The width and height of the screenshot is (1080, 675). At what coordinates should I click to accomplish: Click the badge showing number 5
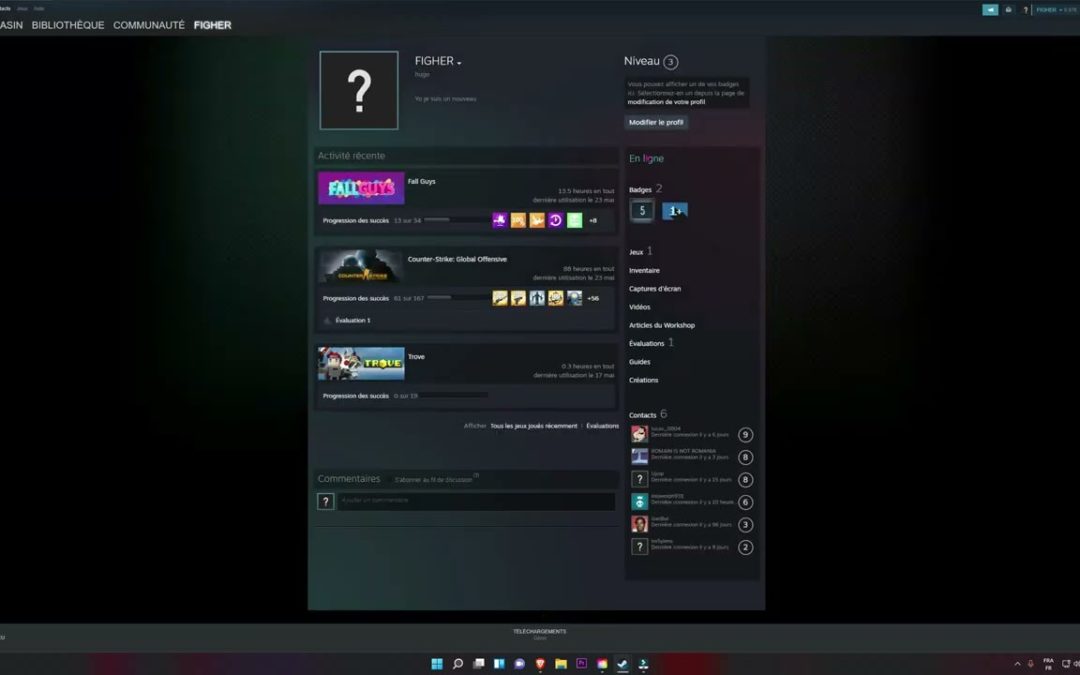tap(642, 211)
